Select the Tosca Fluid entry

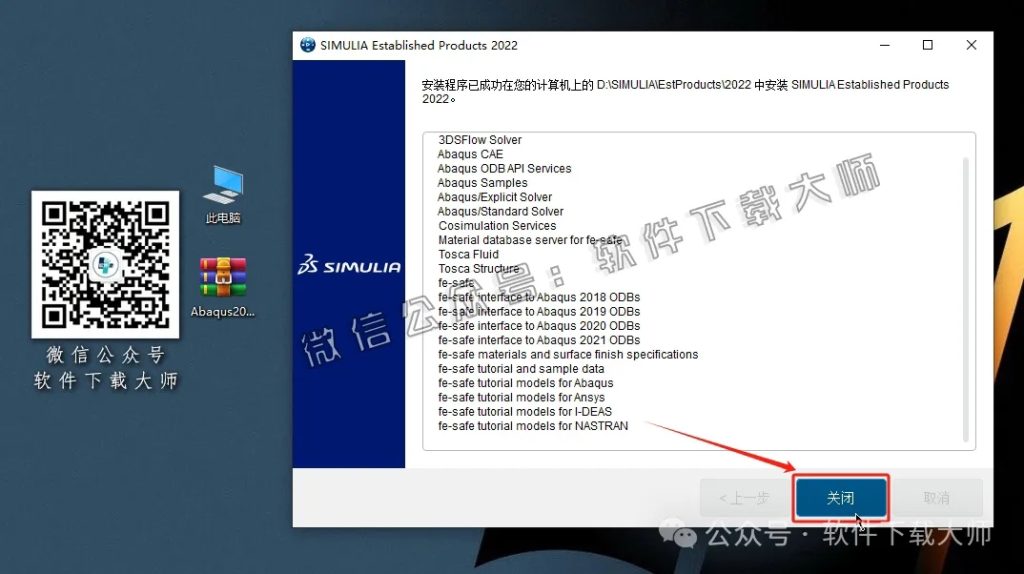click(468, 255)
